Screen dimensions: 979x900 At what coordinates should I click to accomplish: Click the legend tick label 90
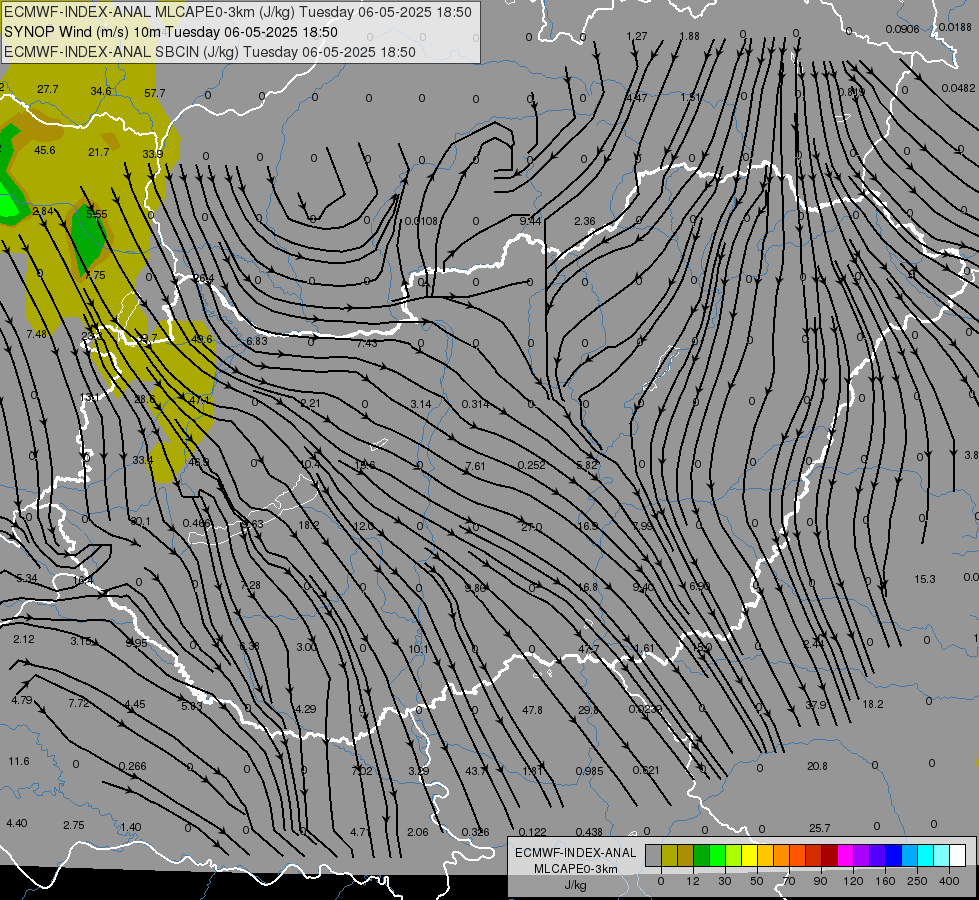[x=820, y=881]
